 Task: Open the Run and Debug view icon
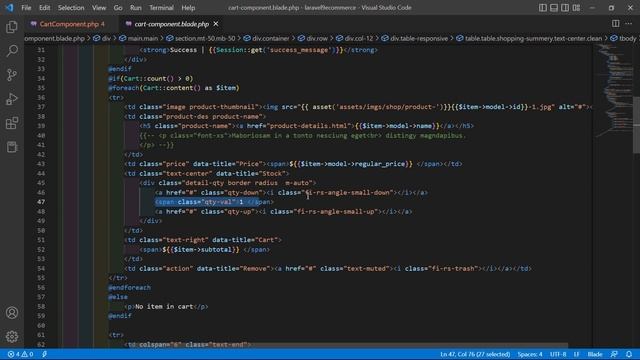pos(12,99)
